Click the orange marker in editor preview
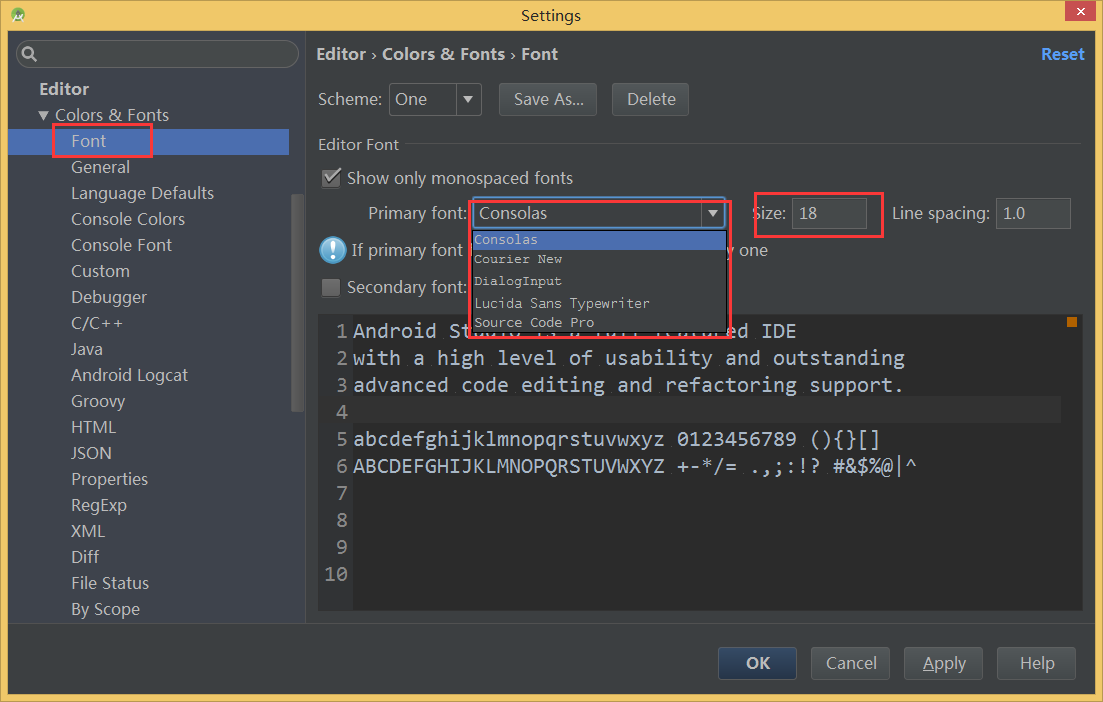This screenshot has height=702, width=1103. point(1071,322)
